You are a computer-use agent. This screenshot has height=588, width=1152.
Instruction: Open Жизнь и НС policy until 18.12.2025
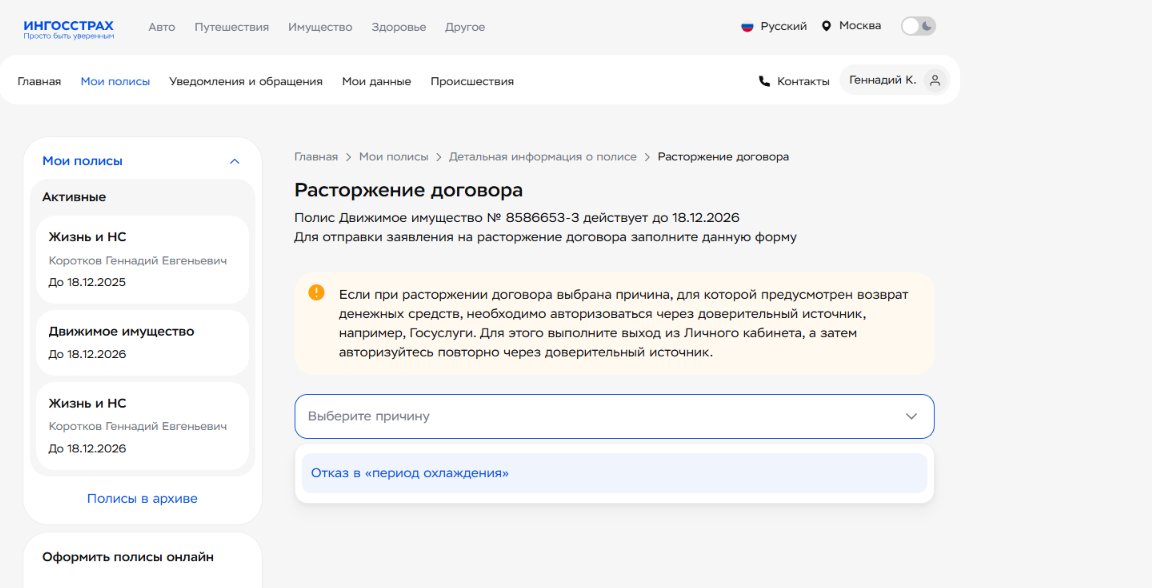click(142, 259)
